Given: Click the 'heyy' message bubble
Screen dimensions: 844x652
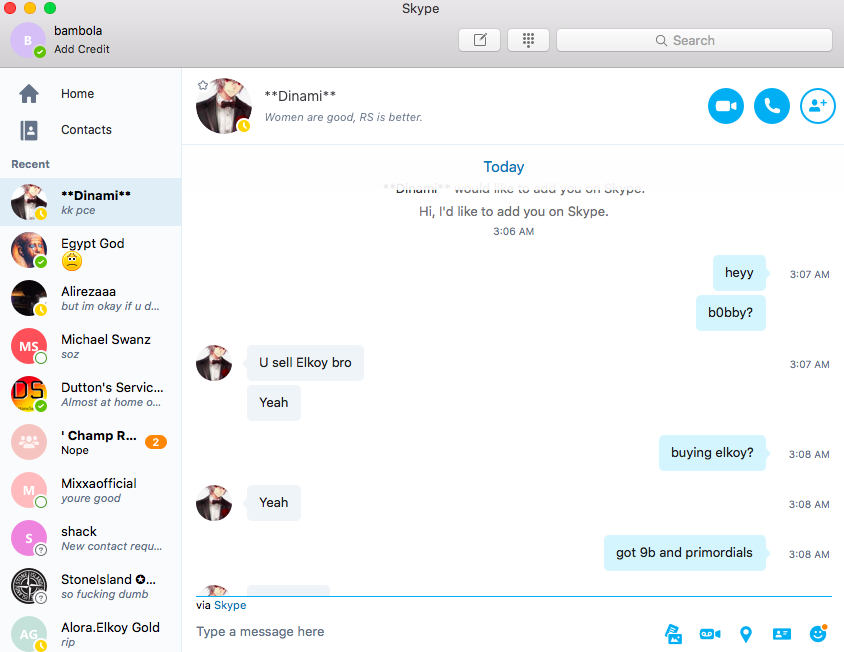Looking at the screenshot, I should point(739,273).
